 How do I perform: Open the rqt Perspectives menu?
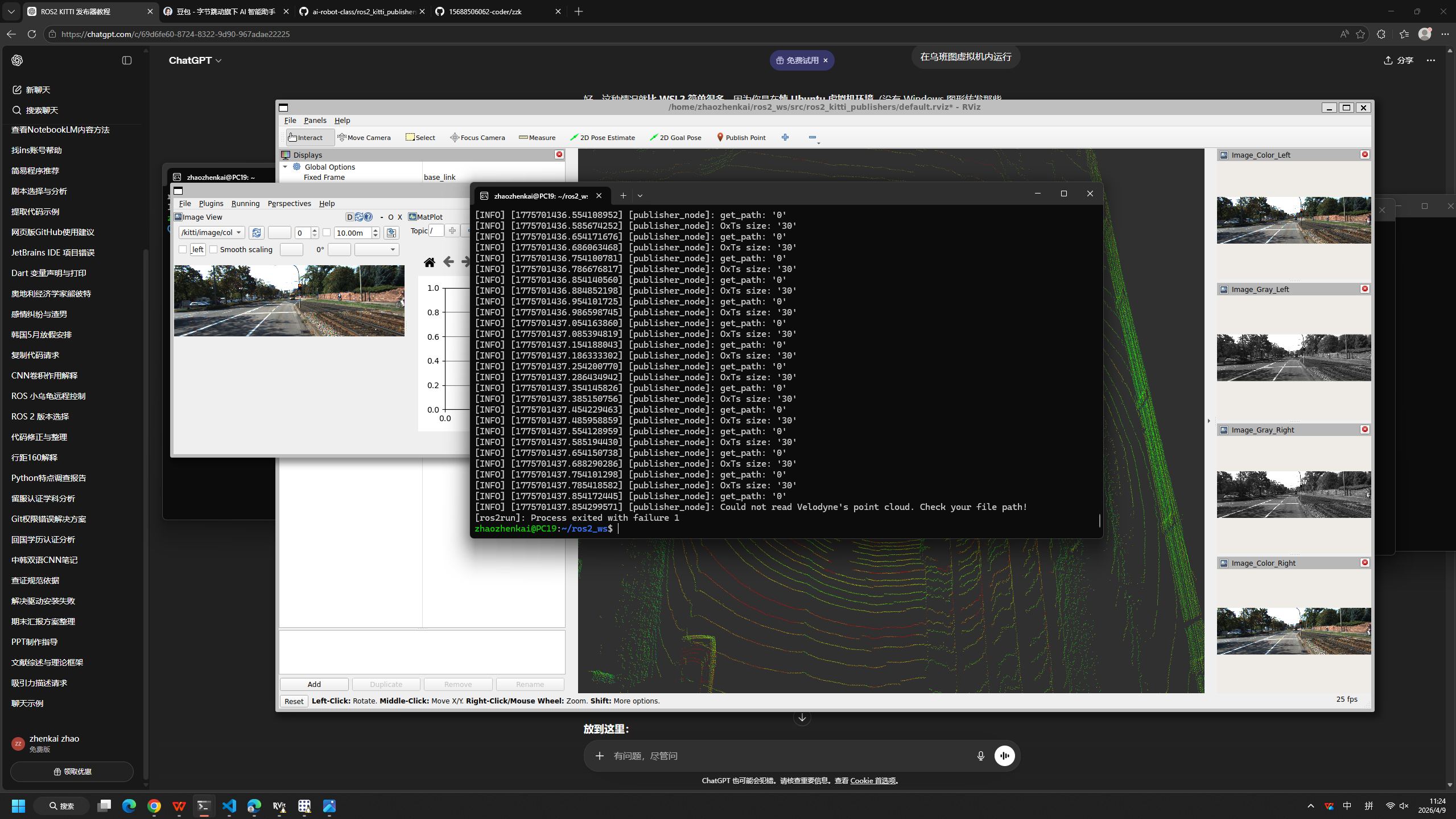(289, 203)
